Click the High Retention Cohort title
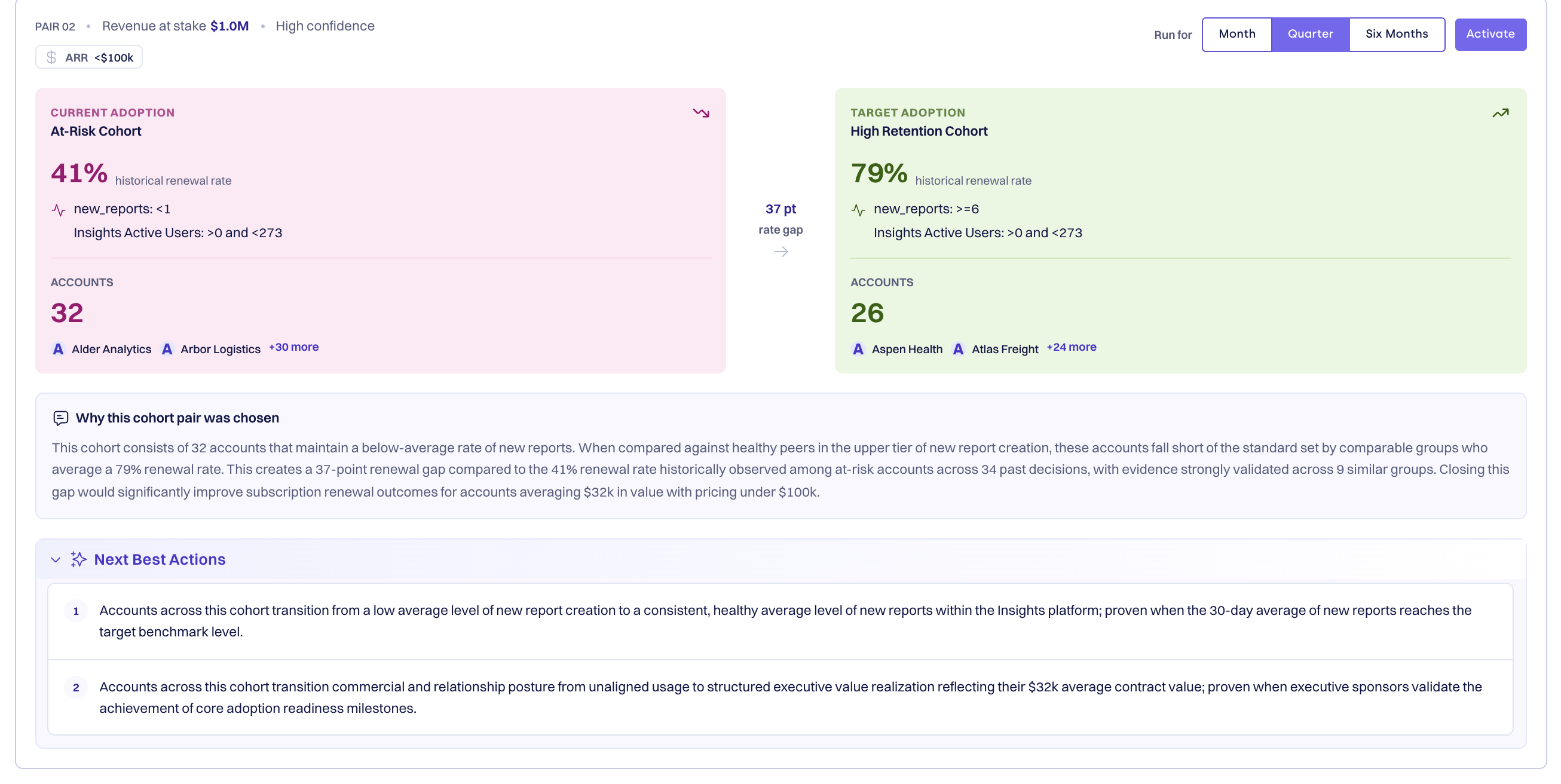Screen dimensions: 1561x784 (x=919, y=131)
